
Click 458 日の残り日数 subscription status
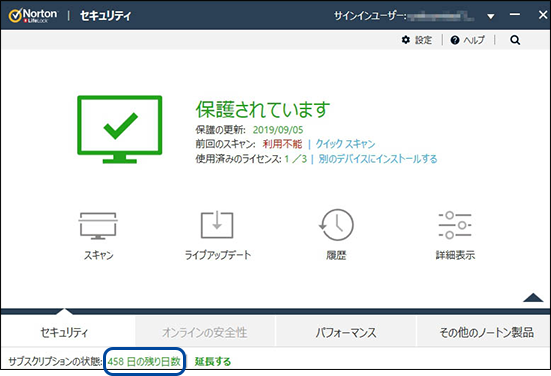[x=144, y=361]
